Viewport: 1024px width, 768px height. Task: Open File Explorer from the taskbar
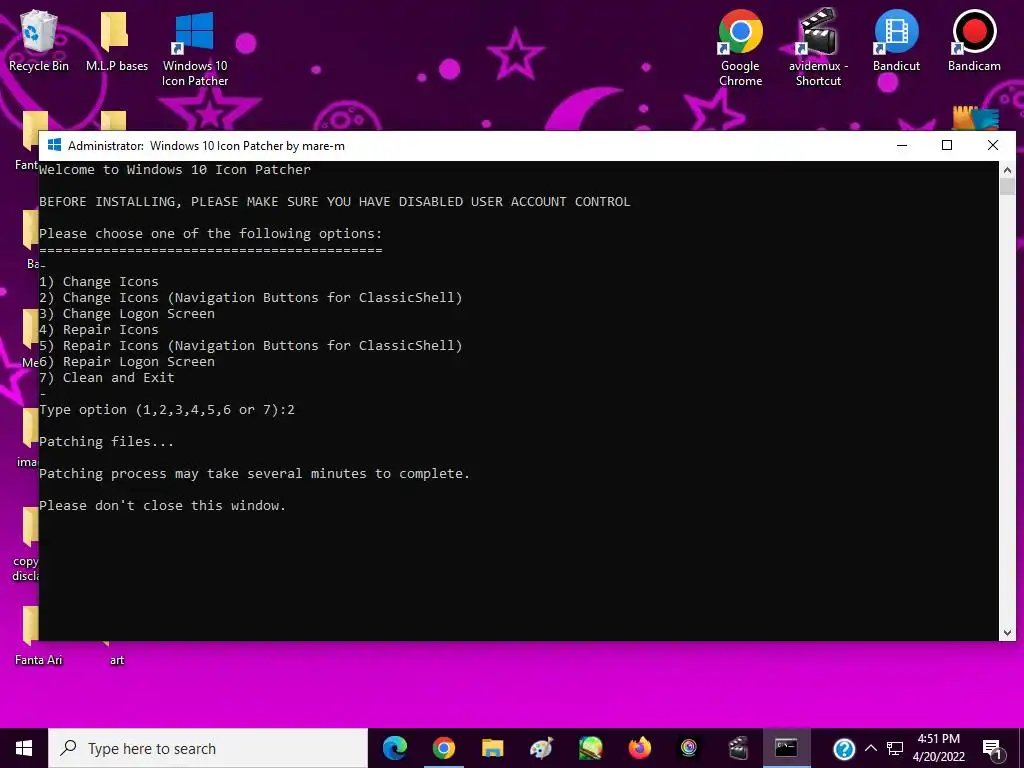tap(492, 748)
